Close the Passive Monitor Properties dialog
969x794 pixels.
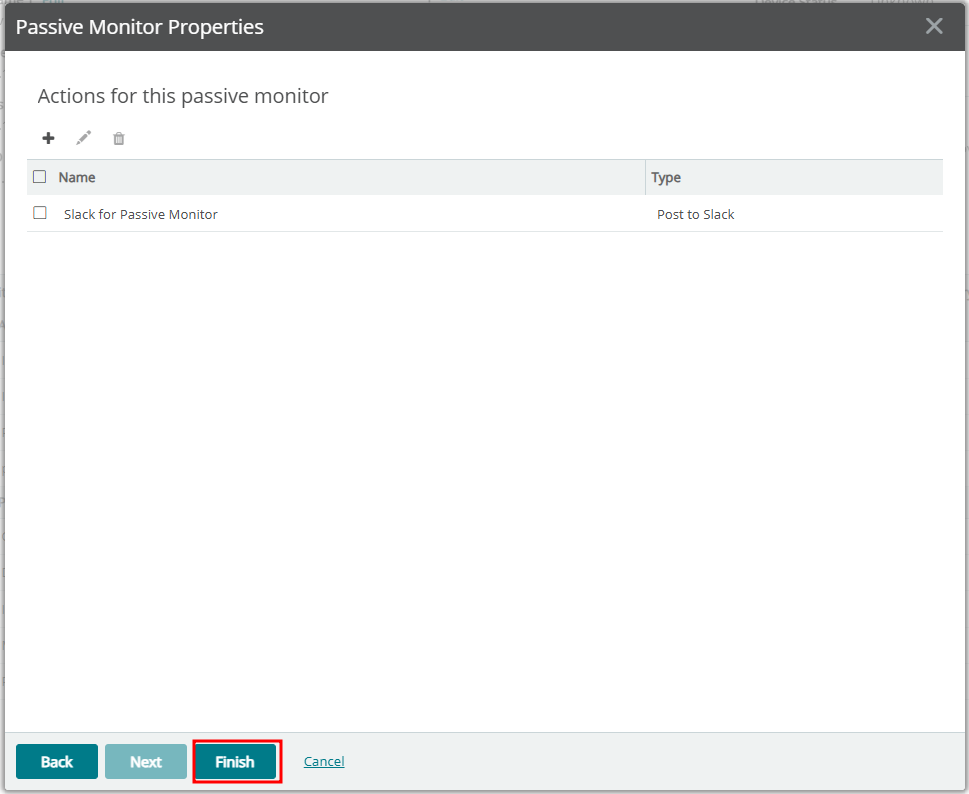(934, 26)
